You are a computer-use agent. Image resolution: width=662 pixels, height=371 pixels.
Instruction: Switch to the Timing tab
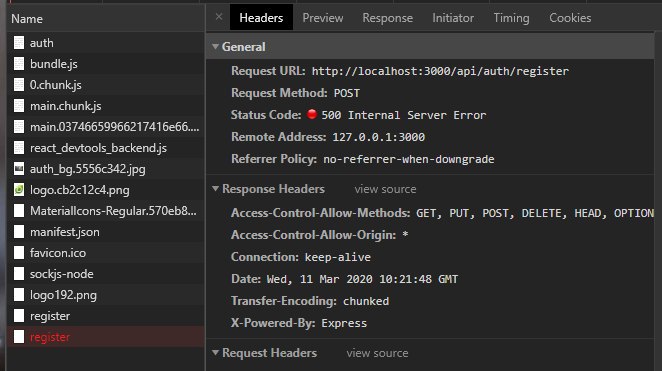[x=511, y=18]
